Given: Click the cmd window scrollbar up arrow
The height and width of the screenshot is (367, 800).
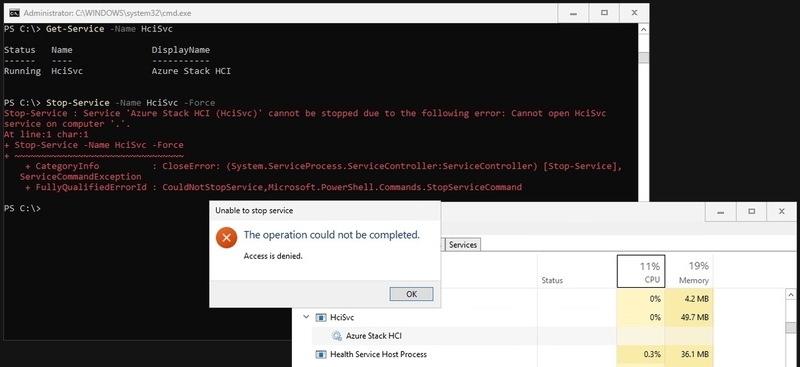Looking at the screenshot, I should coord(643,30).
